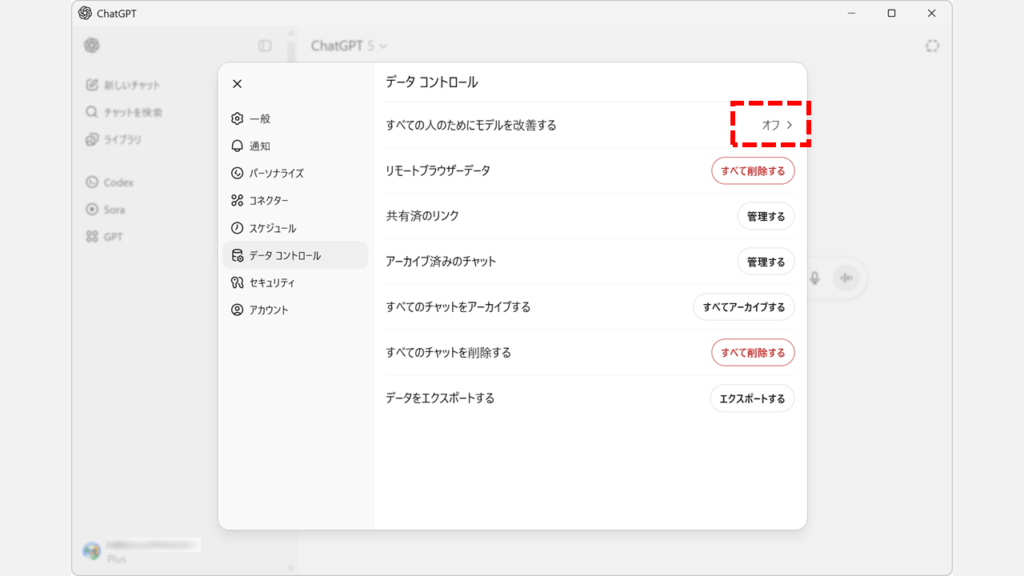
Task: Open ライブラリ in sidebar
Action: click(114, 140)
